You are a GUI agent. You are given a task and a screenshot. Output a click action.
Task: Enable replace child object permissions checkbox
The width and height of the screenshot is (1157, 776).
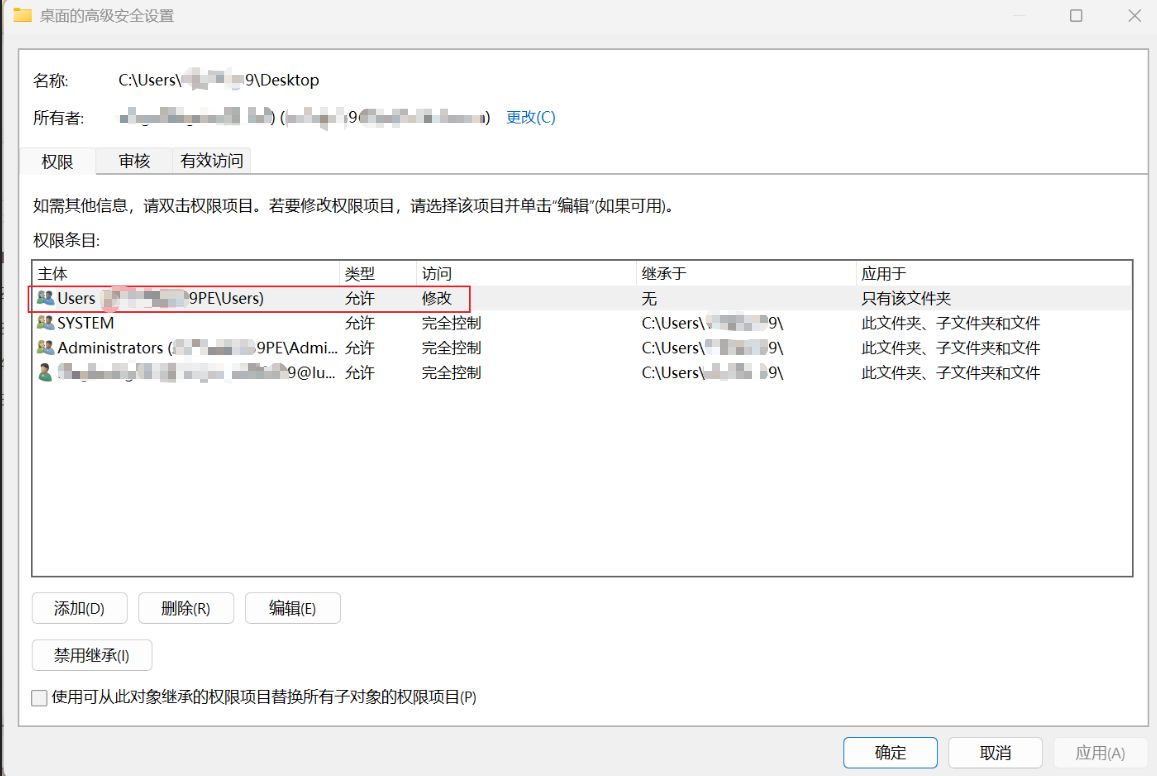(39, 698)
